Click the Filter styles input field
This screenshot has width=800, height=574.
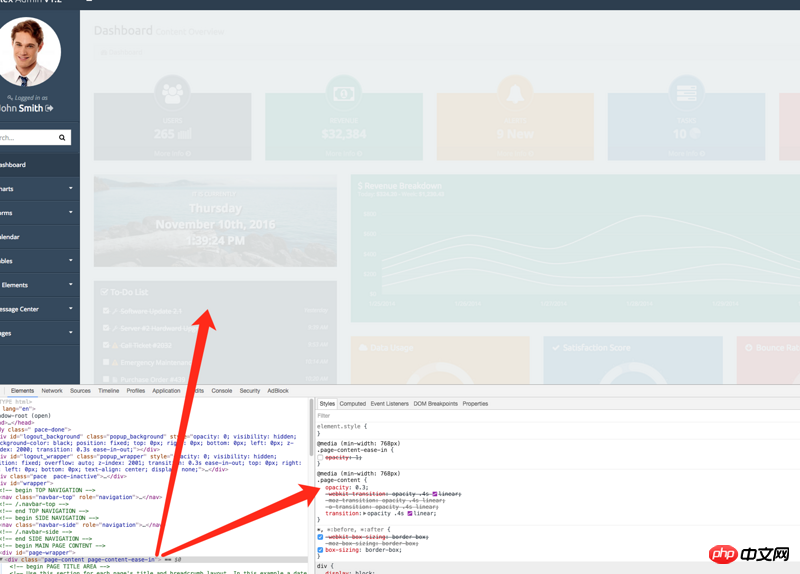[400, 415]
